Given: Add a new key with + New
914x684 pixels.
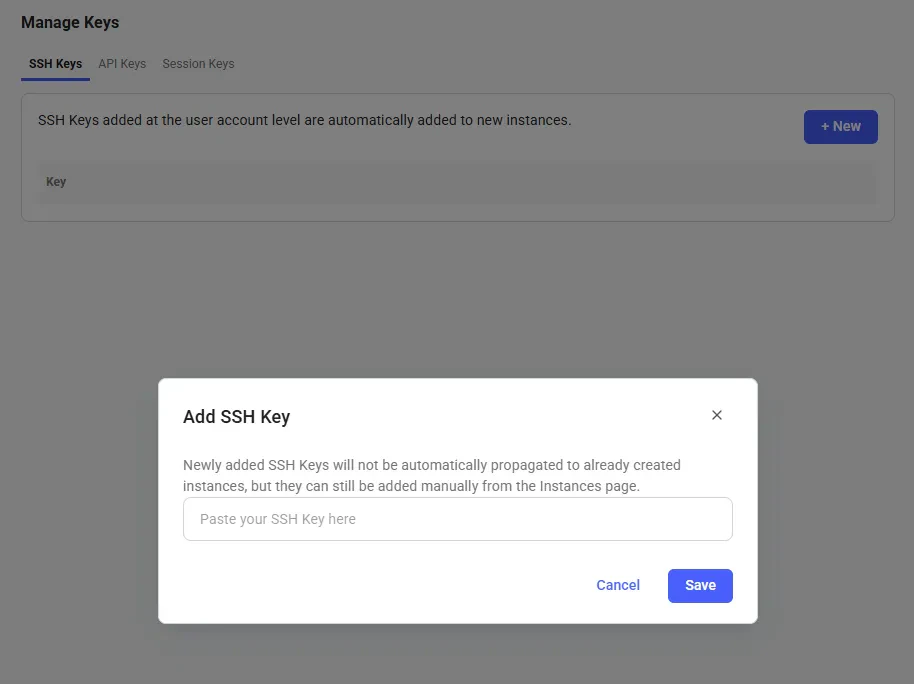Looking at the screenshot, I should point(841,127).
